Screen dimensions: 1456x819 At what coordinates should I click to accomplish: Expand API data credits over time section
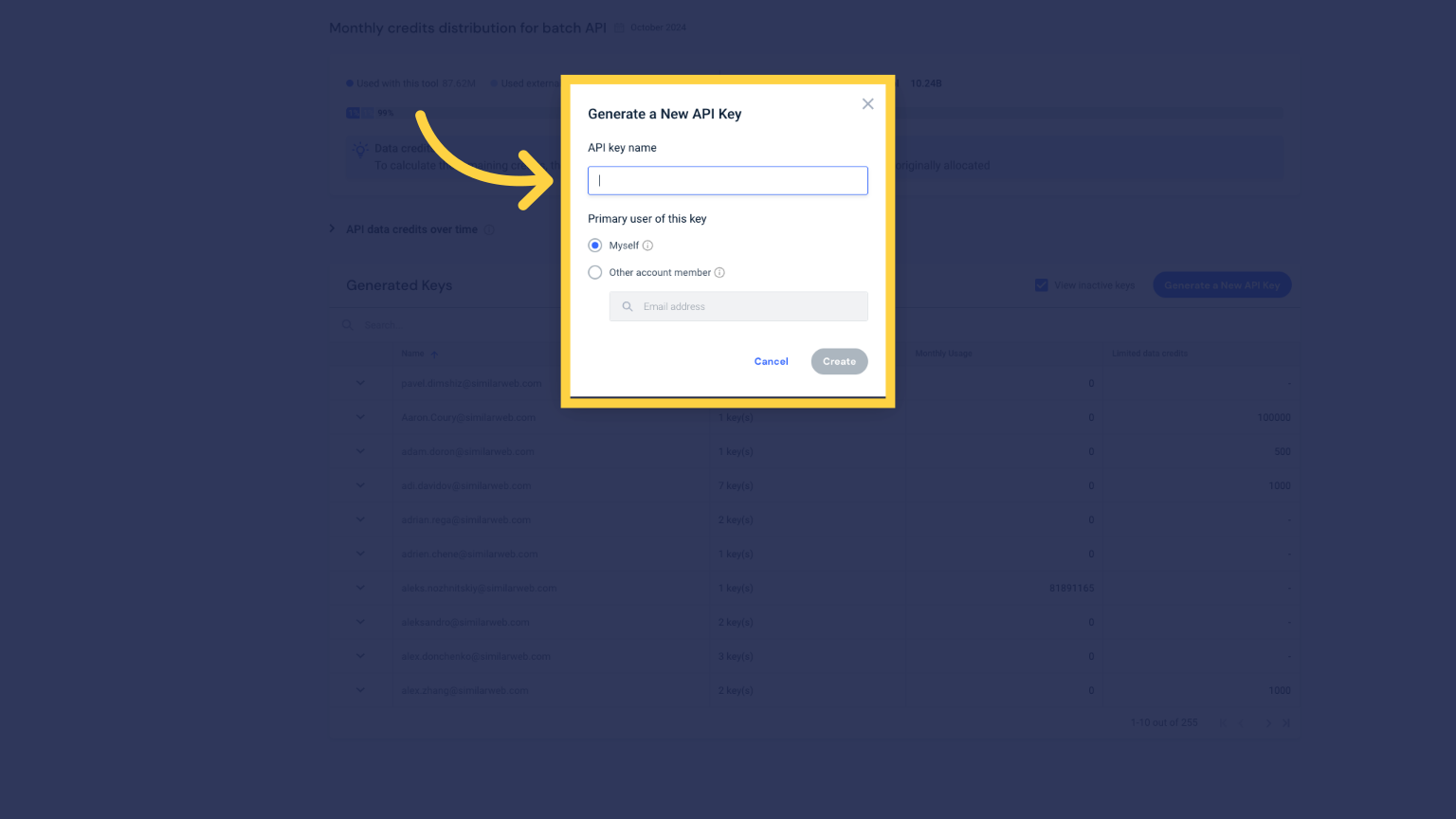pyautogui.click(x=332, y=229)
